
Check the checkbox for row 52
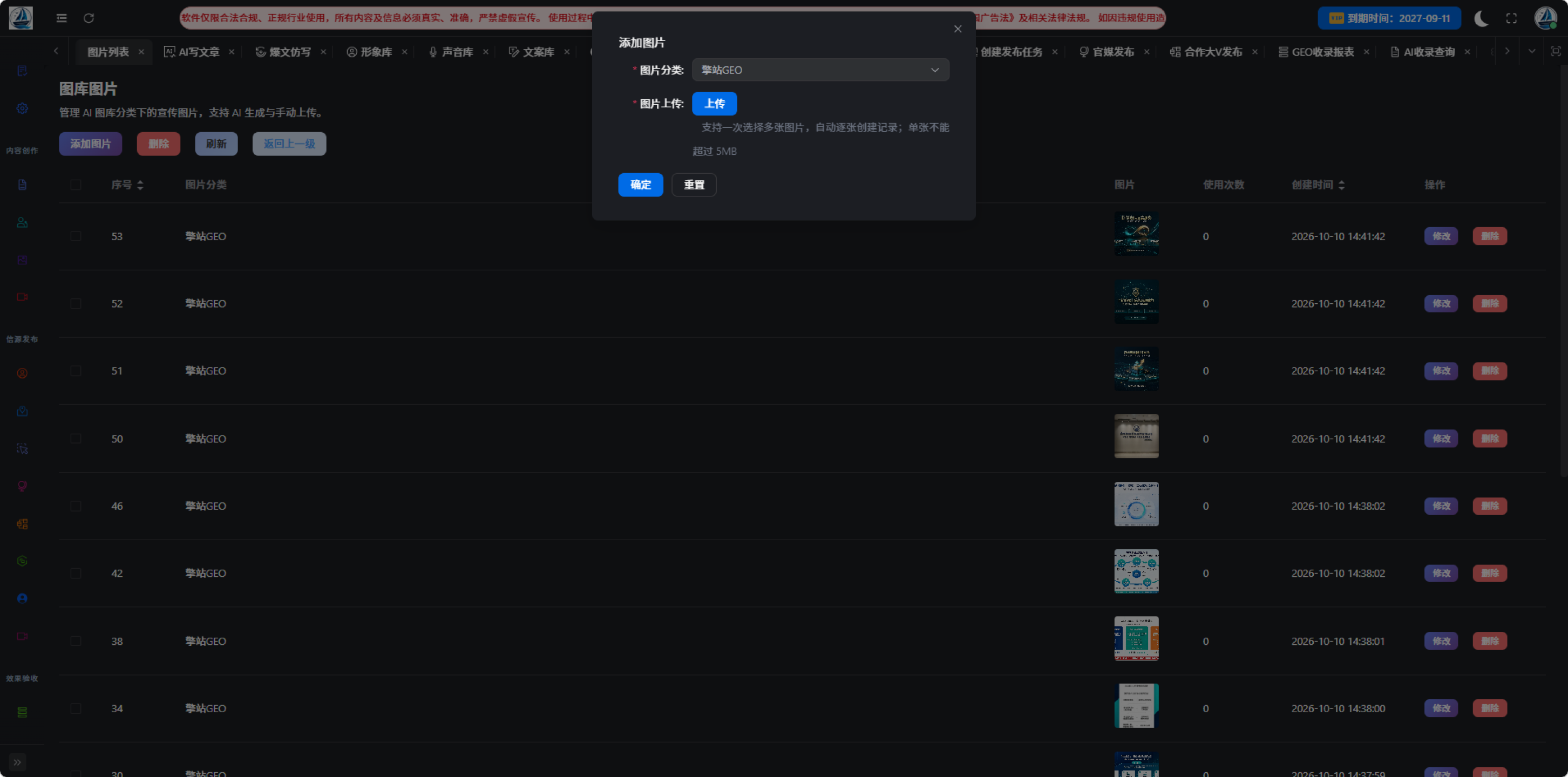(76, 304)
